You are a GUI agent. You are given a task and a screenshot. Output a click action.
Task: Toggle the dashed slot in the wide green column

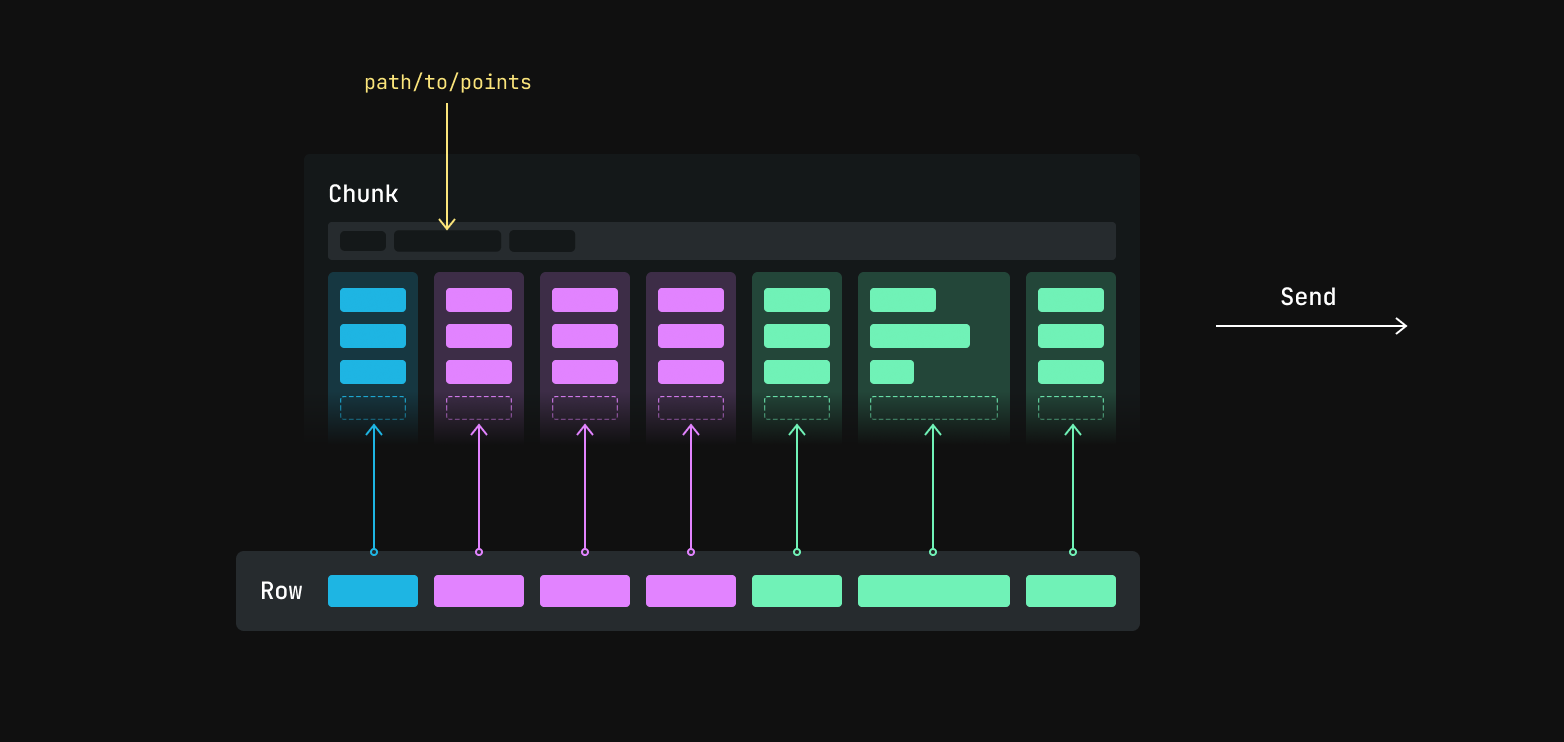point(934,408)
